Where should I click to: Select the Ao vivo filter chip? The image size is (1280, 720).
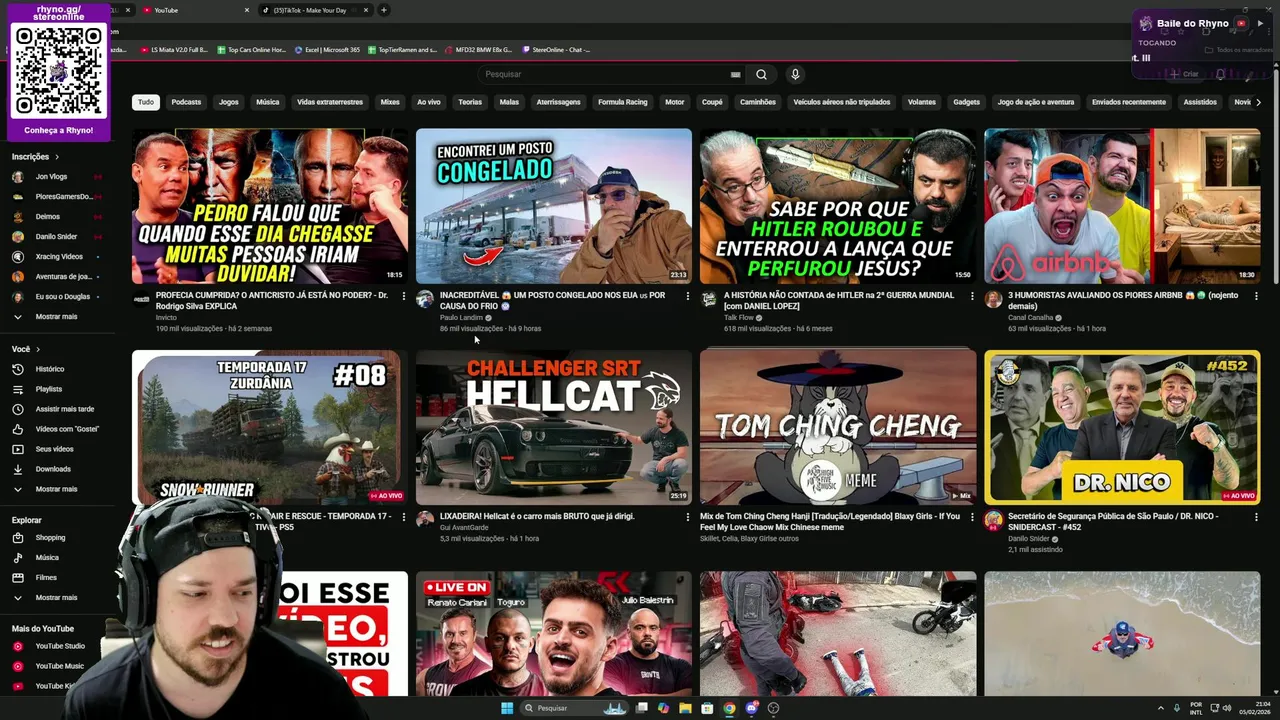(x=429, y=102)
